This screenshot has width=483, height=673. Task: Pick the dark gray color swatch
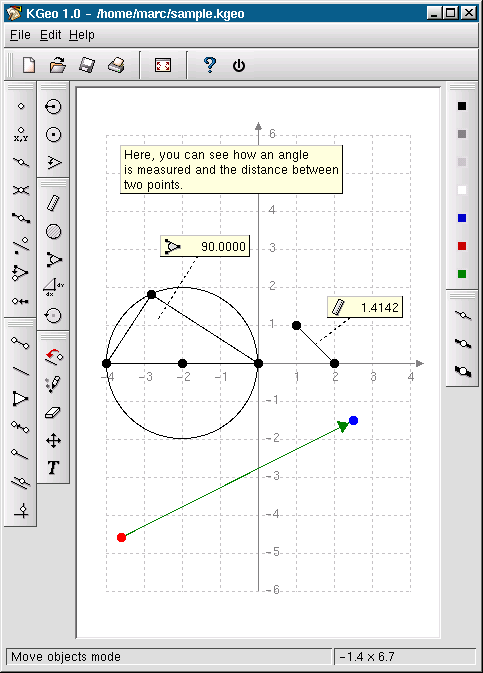coord(462,134)
